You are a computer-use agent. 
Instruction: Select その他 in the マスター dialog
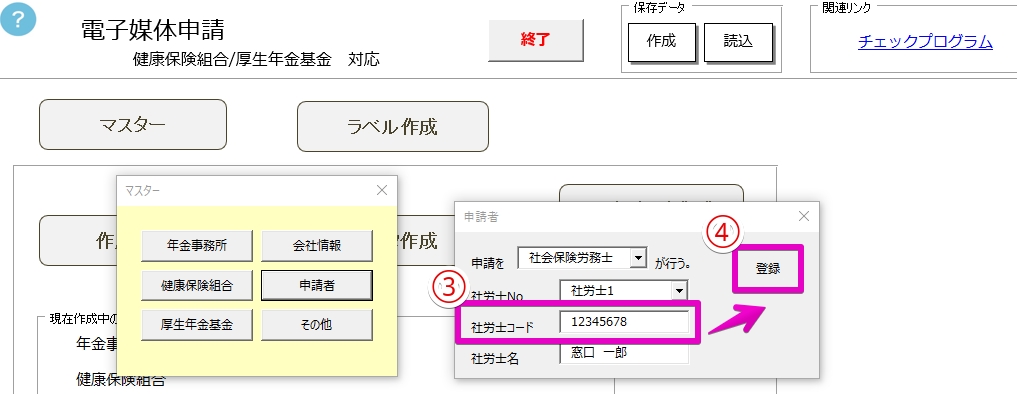(317, 325)
